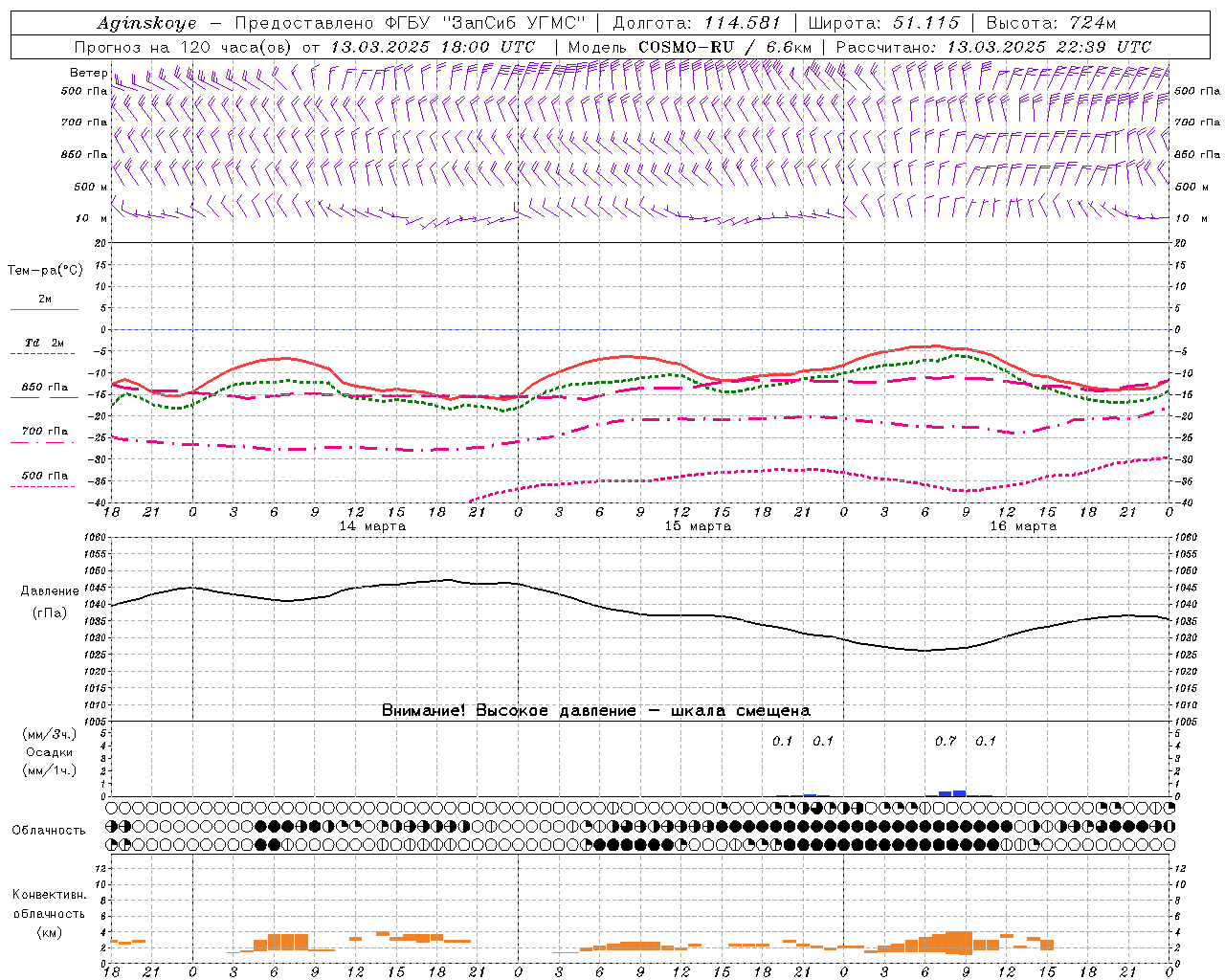Screen dimensions: 1225x980
Task: Click the (мм/1ч.) precipitation unit label
Action: 49,770
